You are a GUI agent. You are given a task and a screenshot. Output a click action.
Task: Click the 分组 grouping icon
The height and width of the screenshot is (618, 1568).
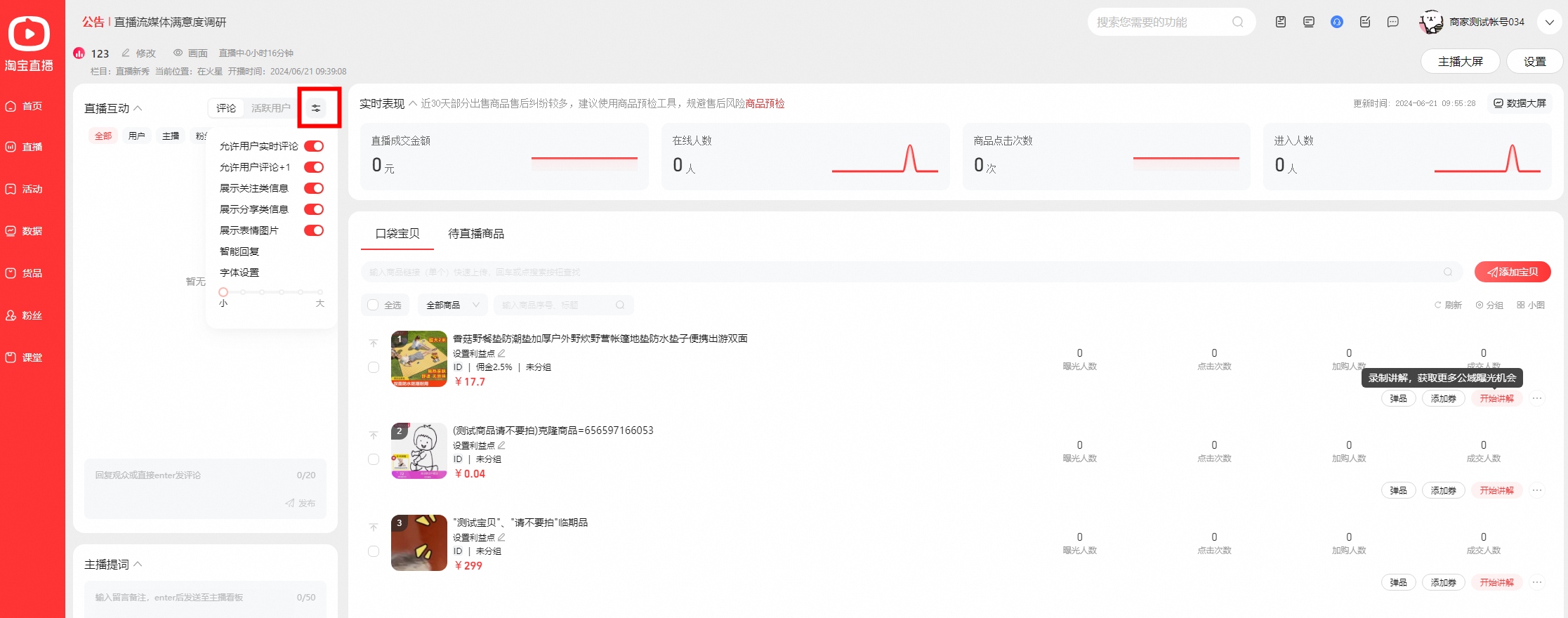(x=1480, y=305)
